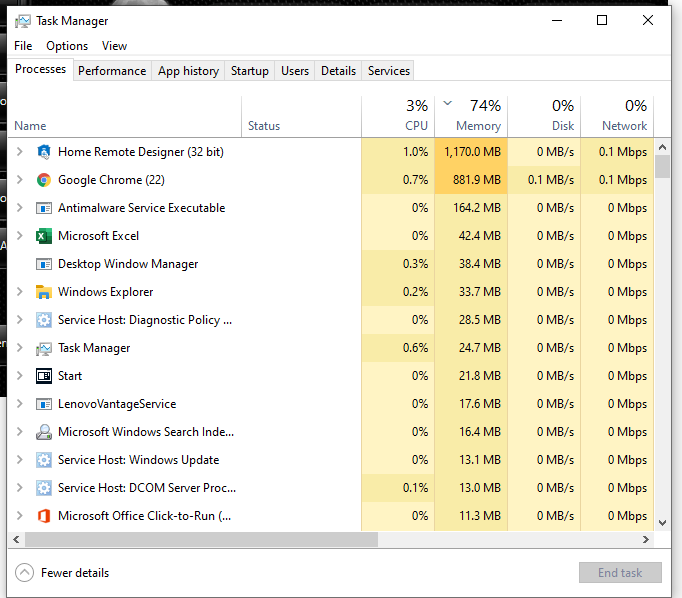Click the Task Manager title bar icon
682x598 pixels.
22,21
